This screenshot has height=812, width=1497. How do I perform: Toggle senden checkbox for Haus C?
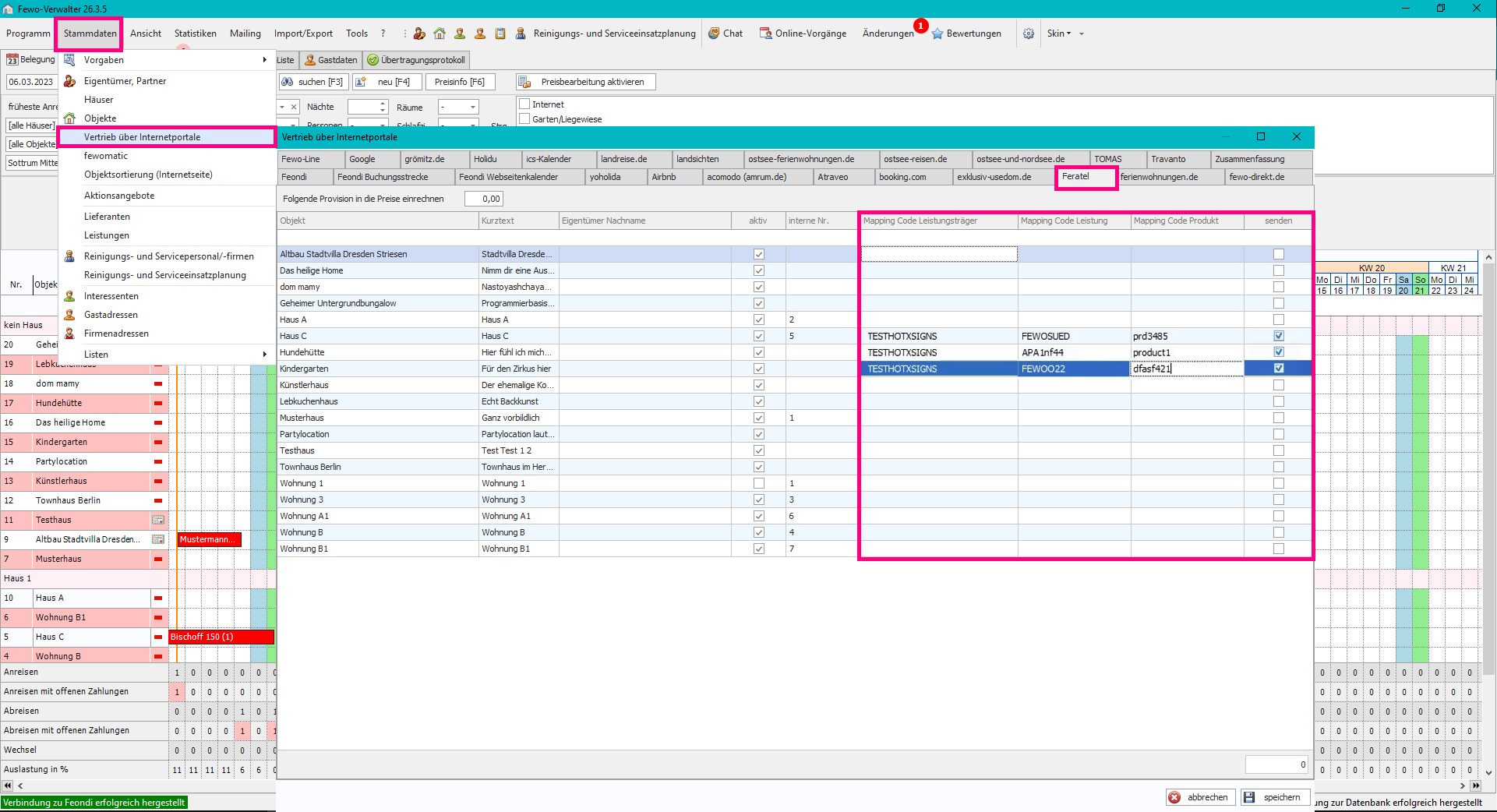(1278, 336)
